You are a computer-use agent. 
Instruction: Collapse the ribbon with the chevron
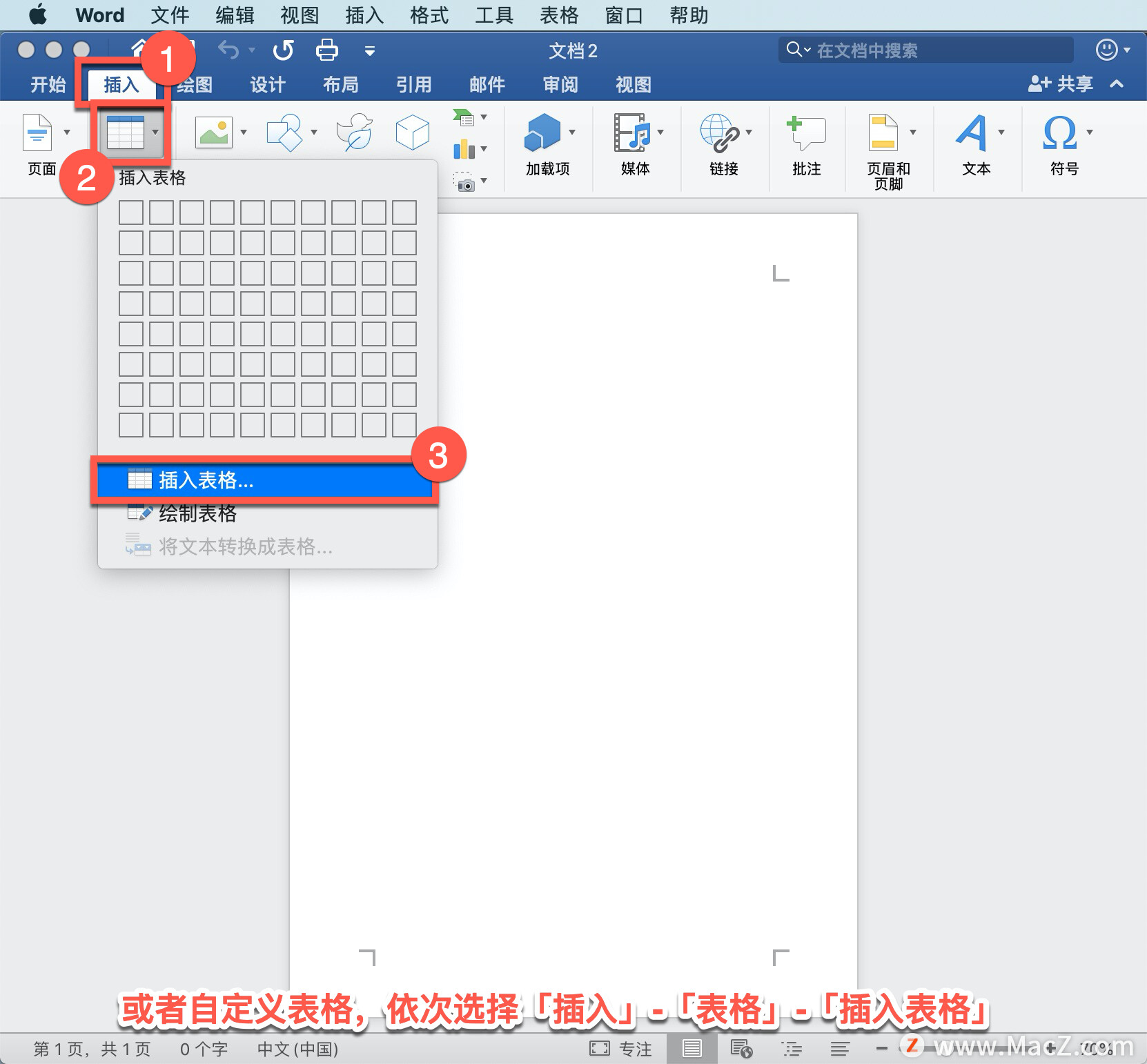pyautogui.click(x=1117, y=84)
